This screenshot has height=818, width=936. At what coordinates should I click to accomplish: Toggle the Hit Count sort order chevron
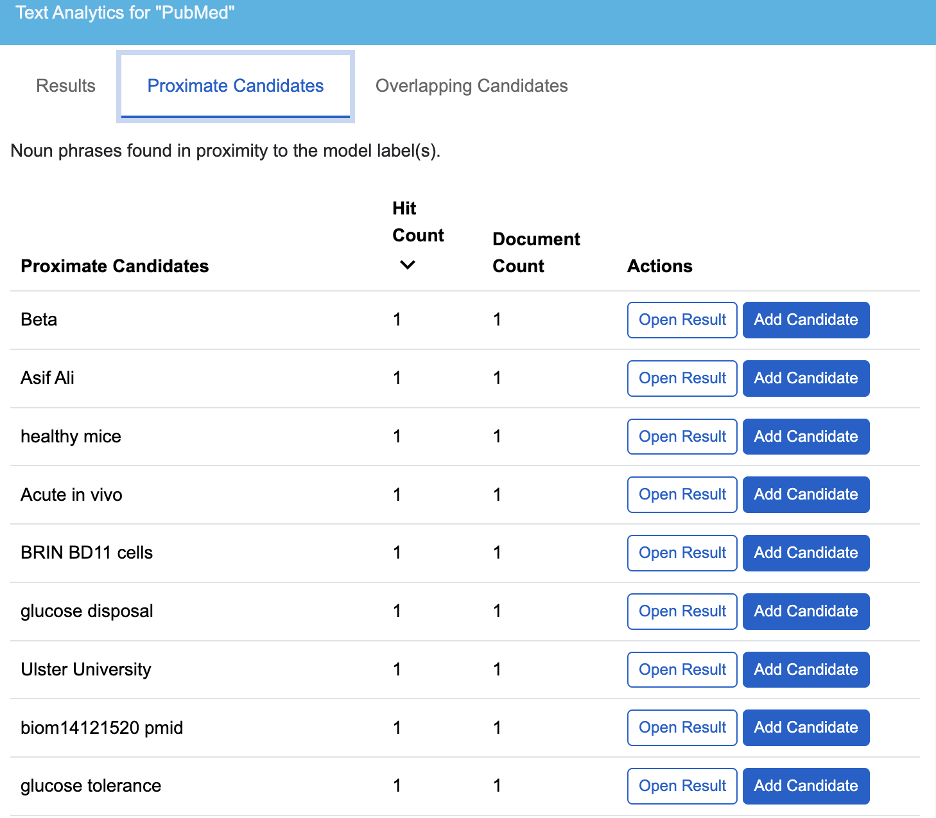click(407, 265)
